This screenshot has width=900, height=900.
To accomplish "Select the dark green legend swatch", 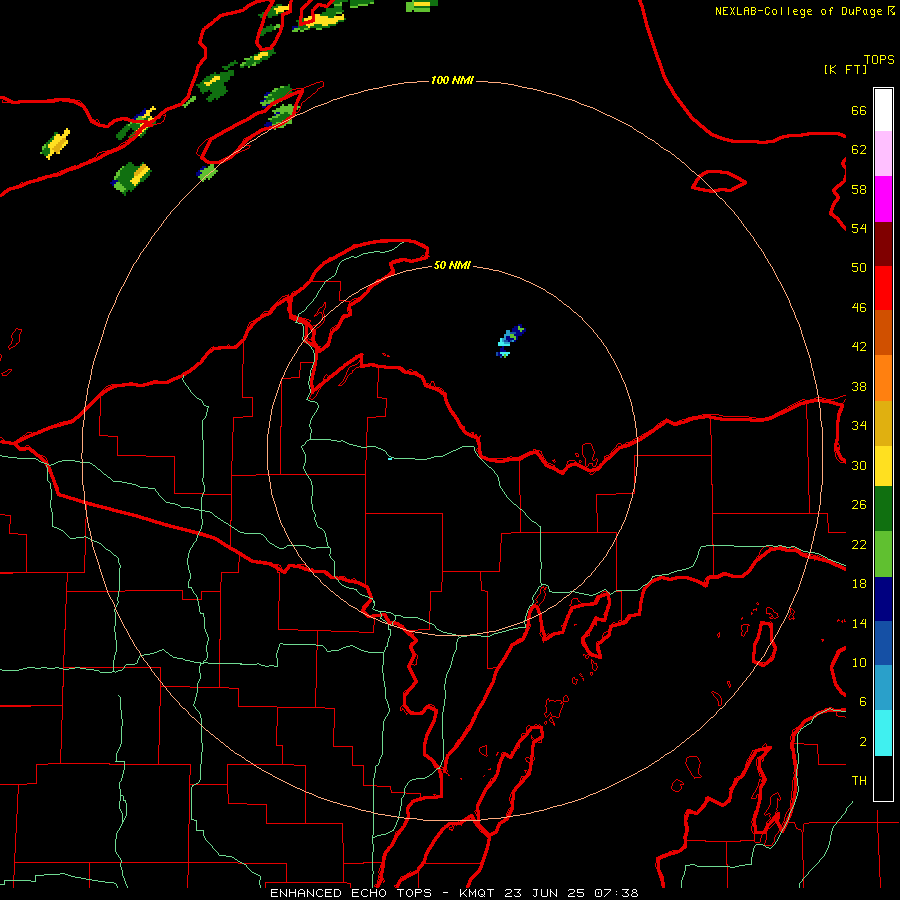I will 883,509.
